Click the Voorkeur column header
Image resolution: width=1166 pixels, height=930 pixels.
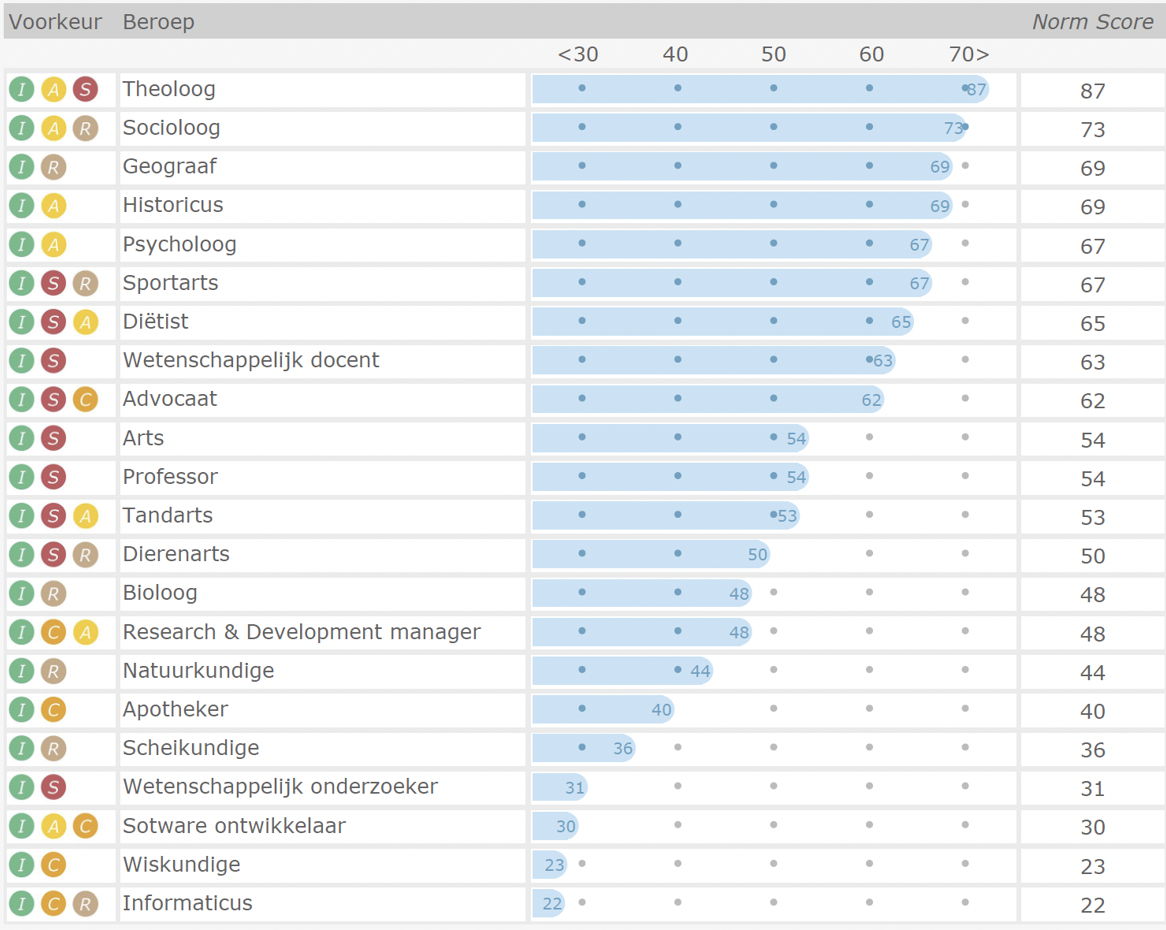coord(56,22)
